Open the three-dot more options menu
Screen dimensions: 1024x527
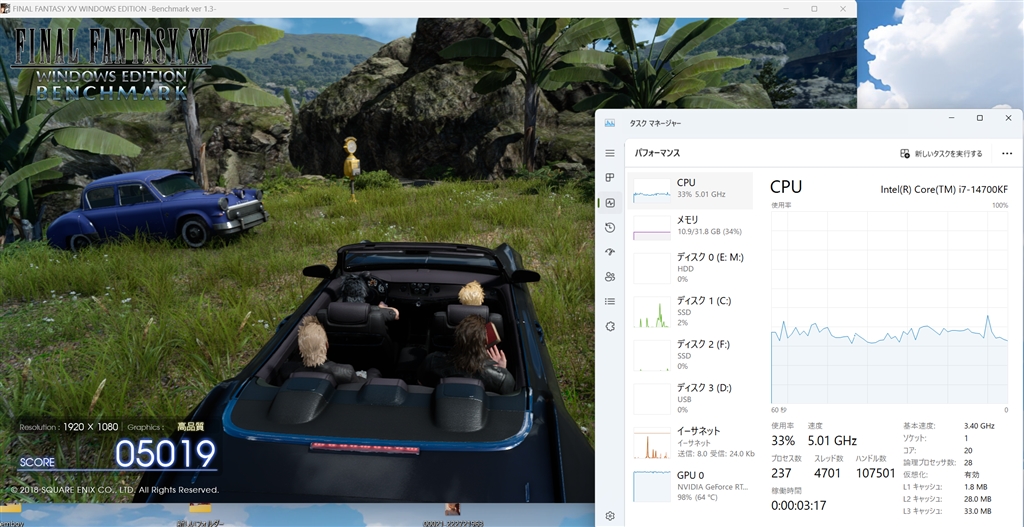pyautogui.click(x=1006, y=153)
